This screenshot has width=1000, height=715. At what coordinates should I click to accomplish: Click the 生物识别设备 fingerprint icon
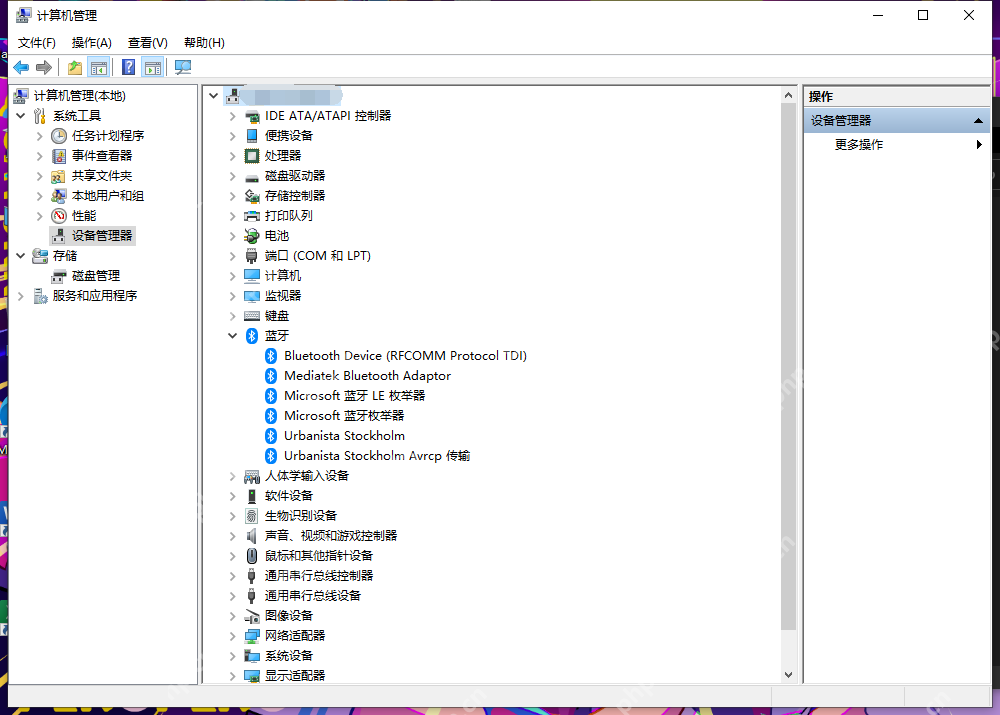pyautogui.click(x=252, y=515)
